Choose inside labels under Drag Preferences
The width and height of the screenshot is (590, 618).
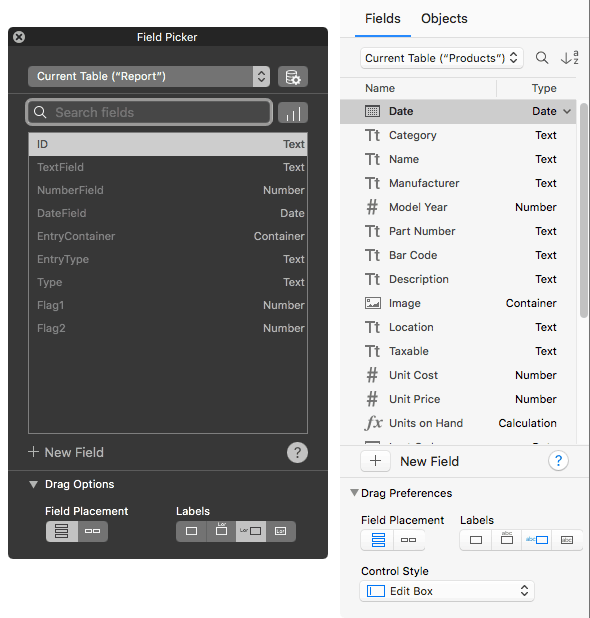pyautogui.click(x=567, y=540)
